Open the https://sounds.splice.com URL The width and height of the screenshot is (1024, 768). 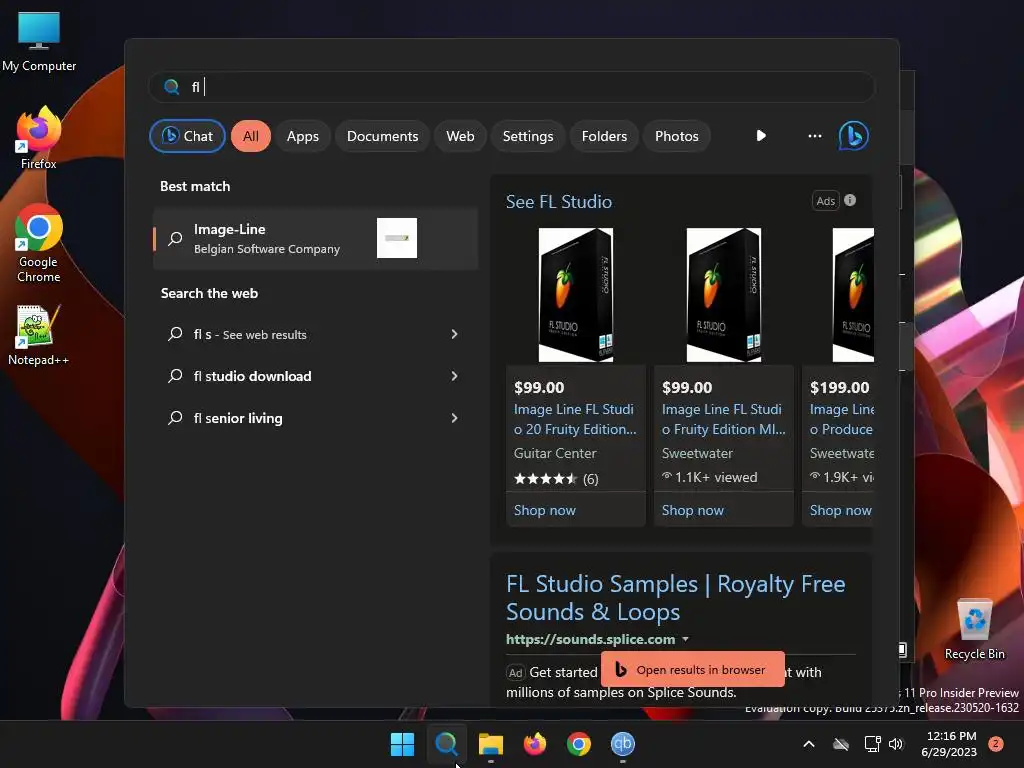[590, 639]
